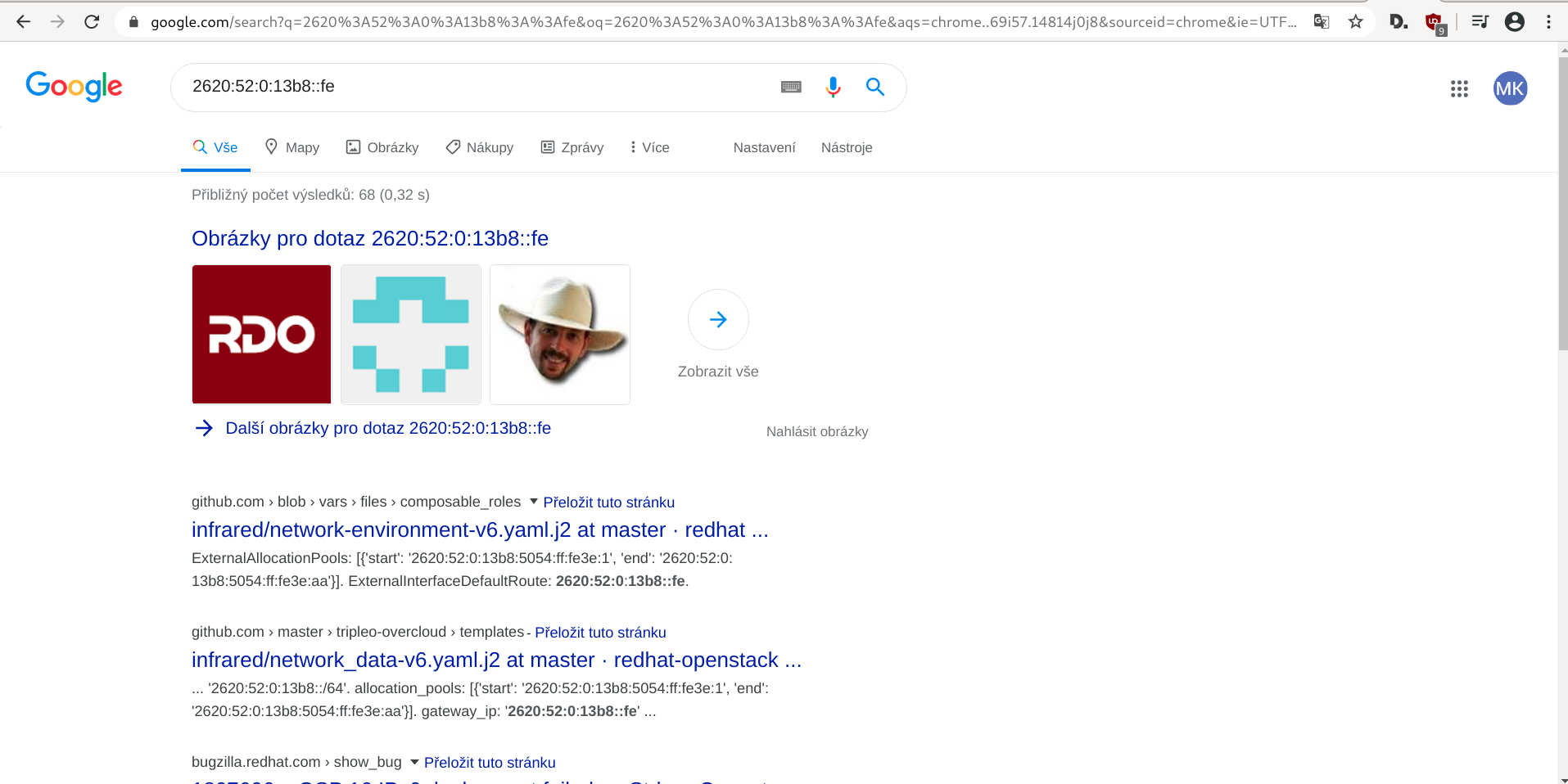Open Nastavení search settings
Image resolution: width=1568 pixels, height=784 pixels.
764,147
